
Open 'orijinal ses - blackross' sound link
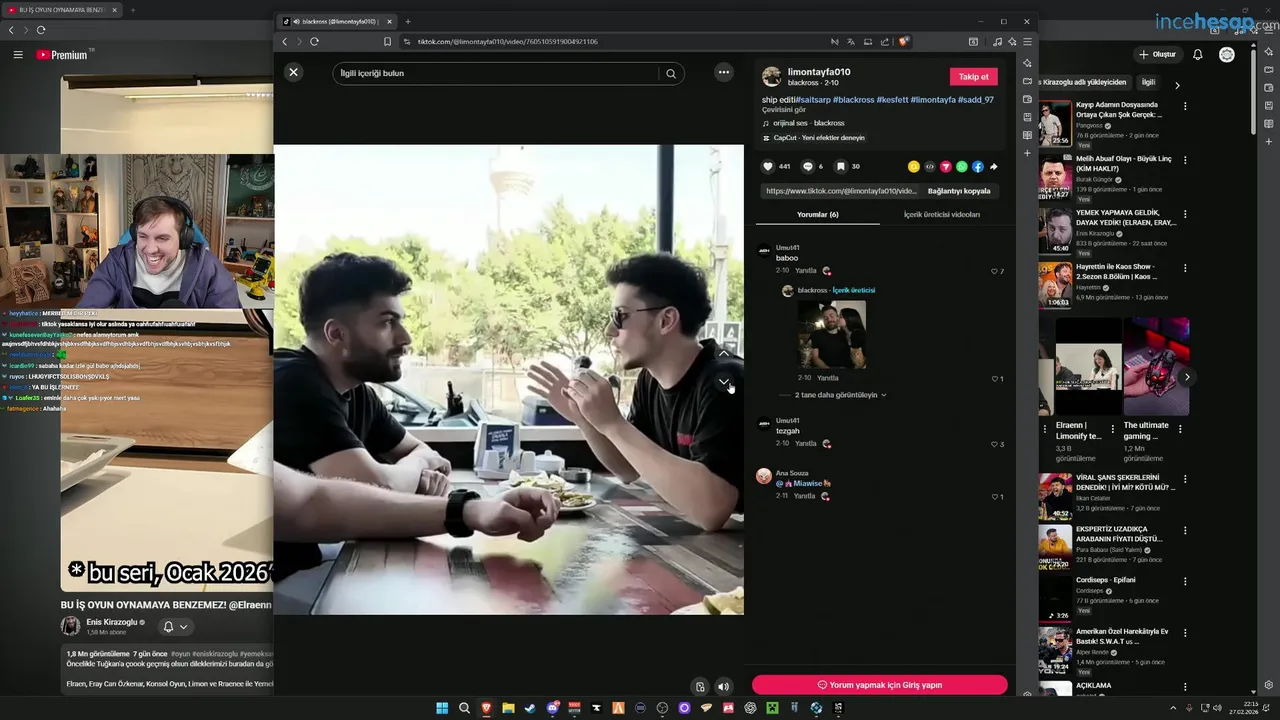[x=808, y=123]
